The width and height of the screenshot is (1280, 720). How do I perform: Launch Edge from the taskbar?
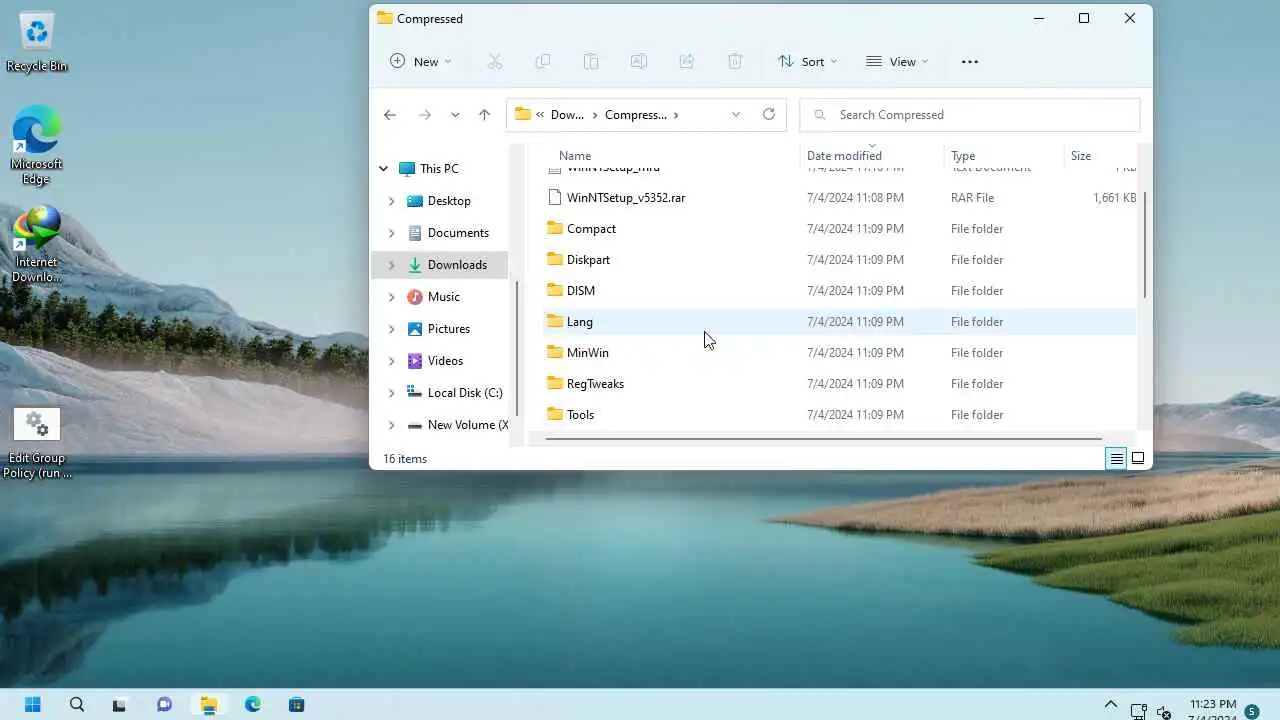(x=252, y=704)
